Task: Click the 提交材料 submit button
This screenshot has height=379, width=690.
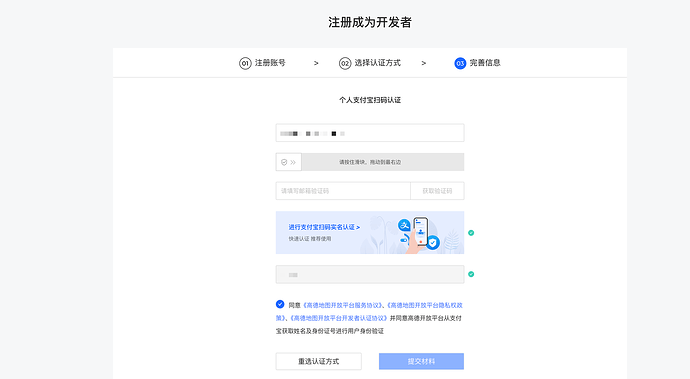Action: (x=421, y=361)
